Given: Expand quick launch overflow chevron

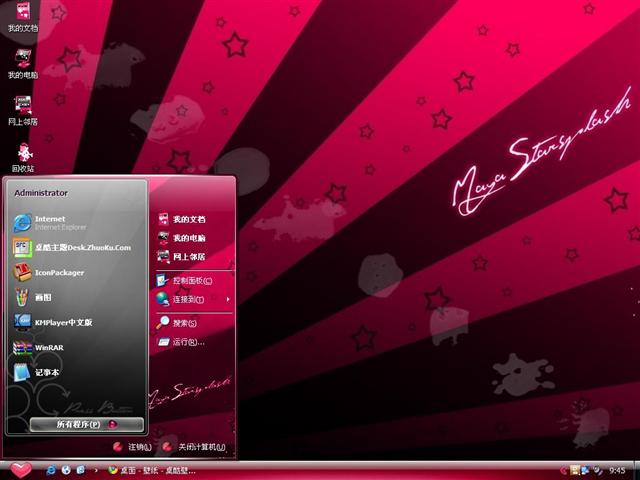Looking at the screenshot, I should click(96, 470).
